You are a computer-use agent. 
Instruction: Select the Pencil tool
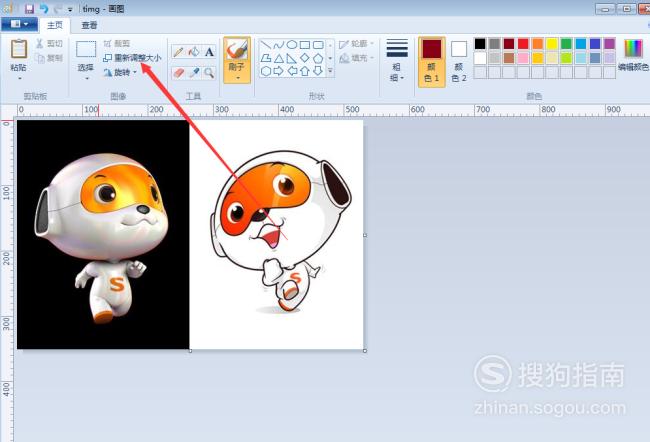click(179, 52)
